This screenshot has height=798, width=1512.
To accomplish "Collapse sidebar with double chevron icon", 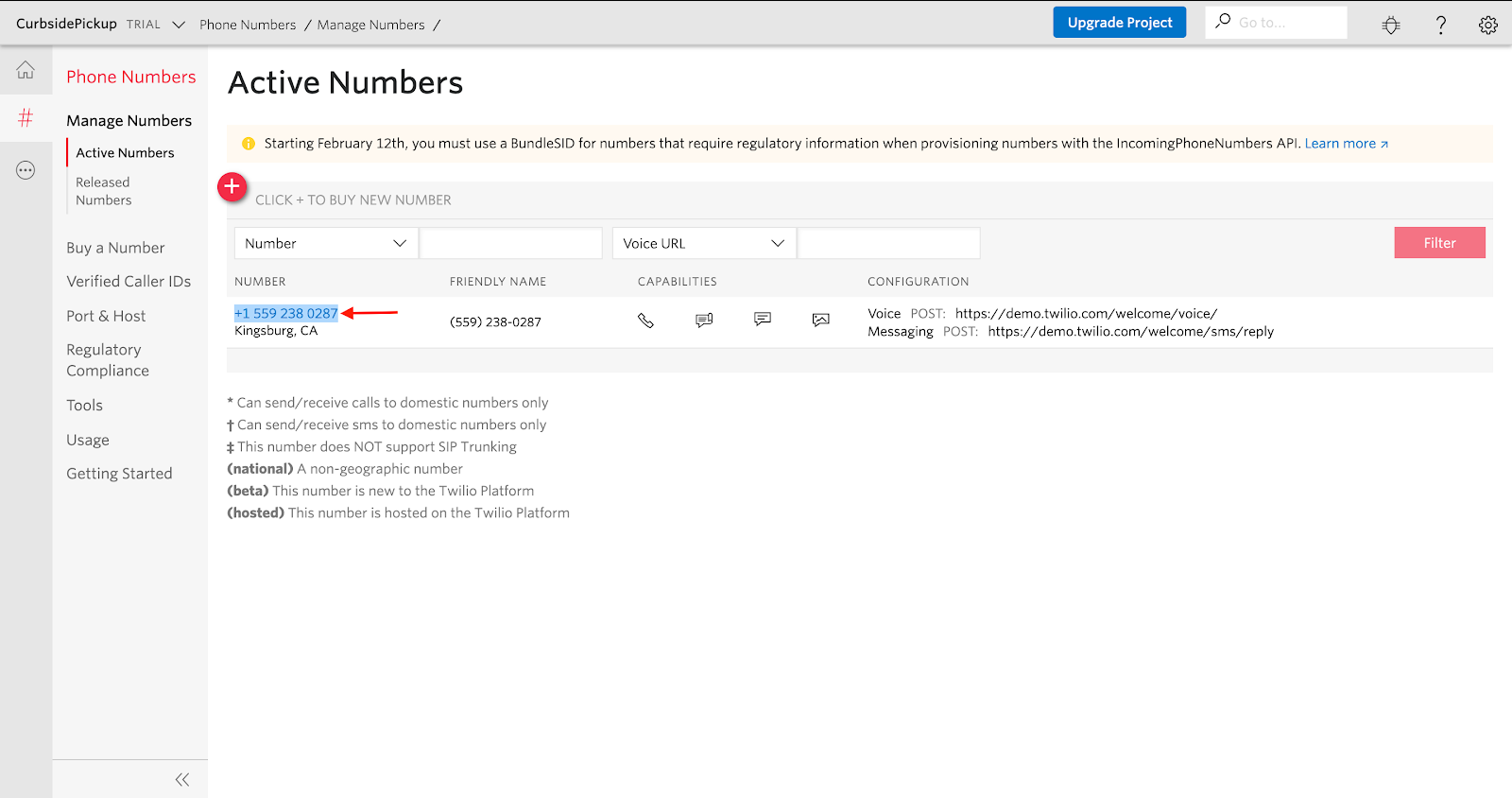I will [x=182, y=779].
